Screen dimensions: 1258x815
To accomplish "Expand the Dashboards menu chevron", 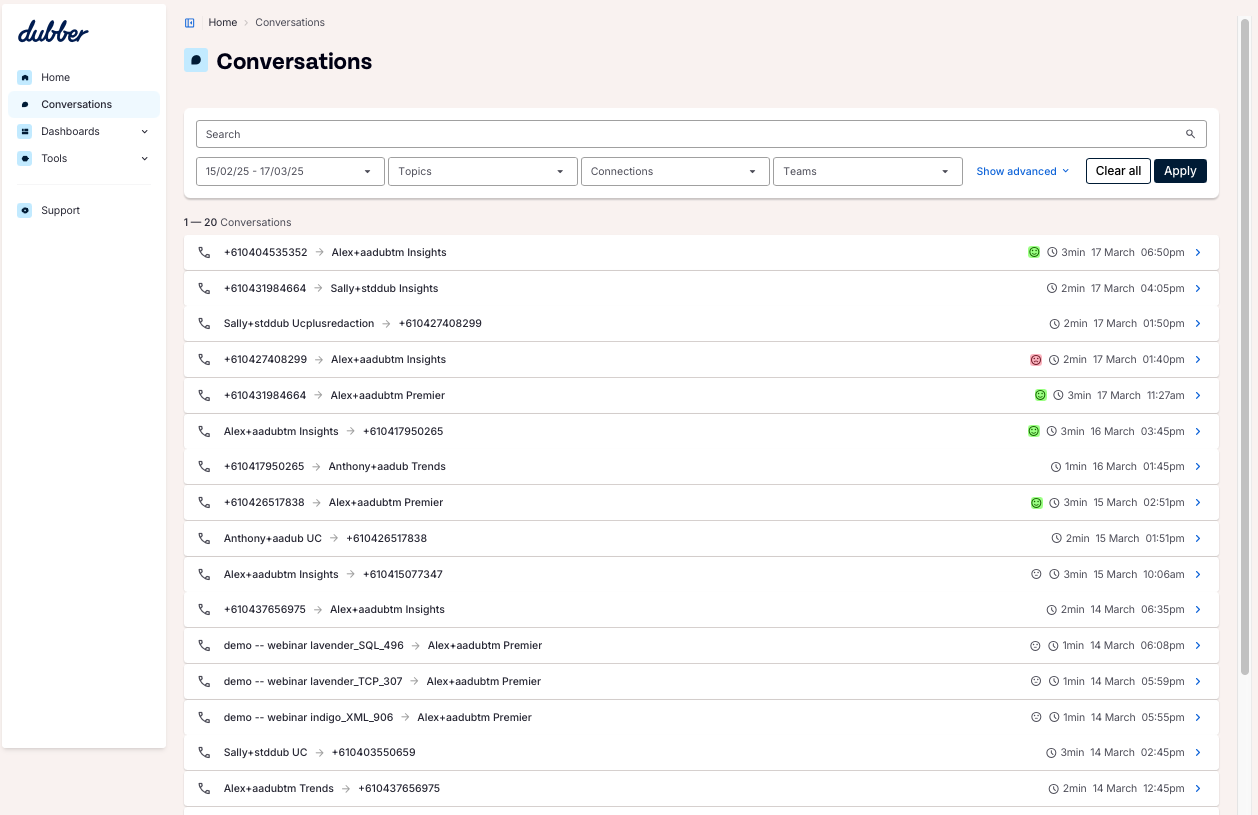I will (x=144, y=131).
